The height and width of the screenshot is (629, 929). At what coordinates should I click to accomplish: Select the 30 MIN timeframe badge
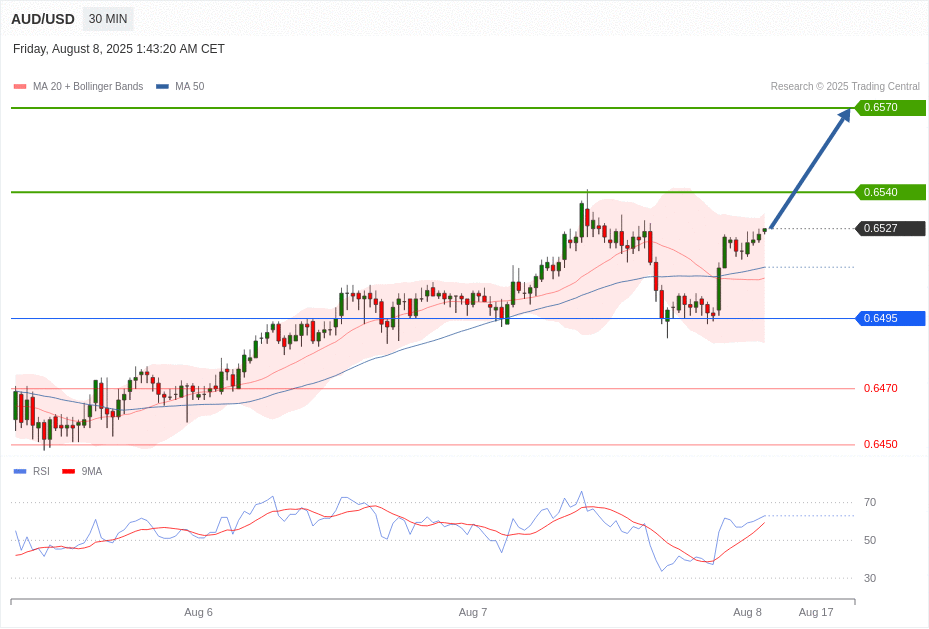[108, 19]
